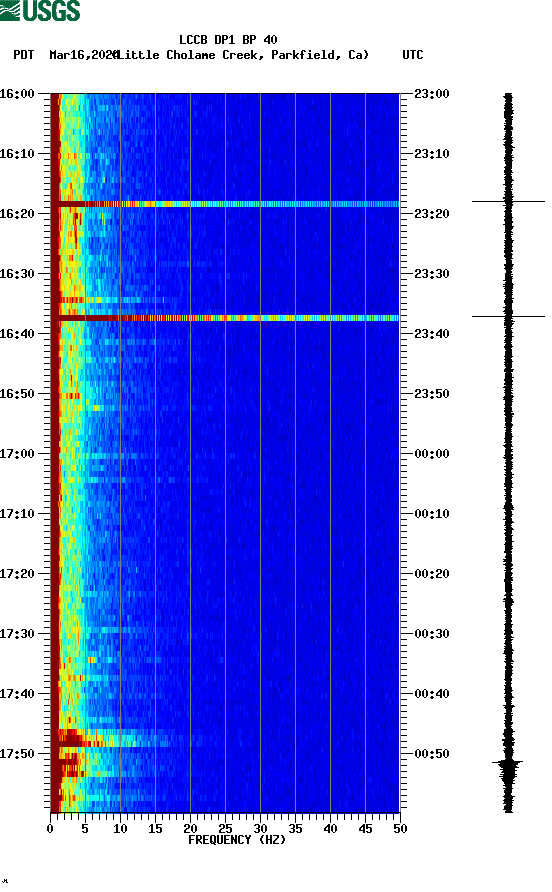Click the 17:50 PDT time label
This screenshot has height=892, width=552.
pos(17,754)
